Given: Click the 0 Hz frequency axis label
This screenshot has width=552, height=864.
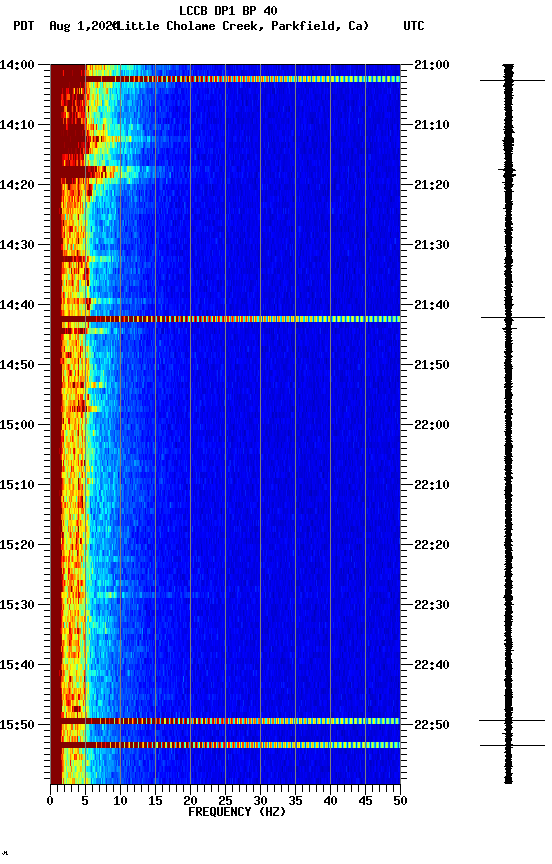Looking at the screenshot, I should coord(50,801).
